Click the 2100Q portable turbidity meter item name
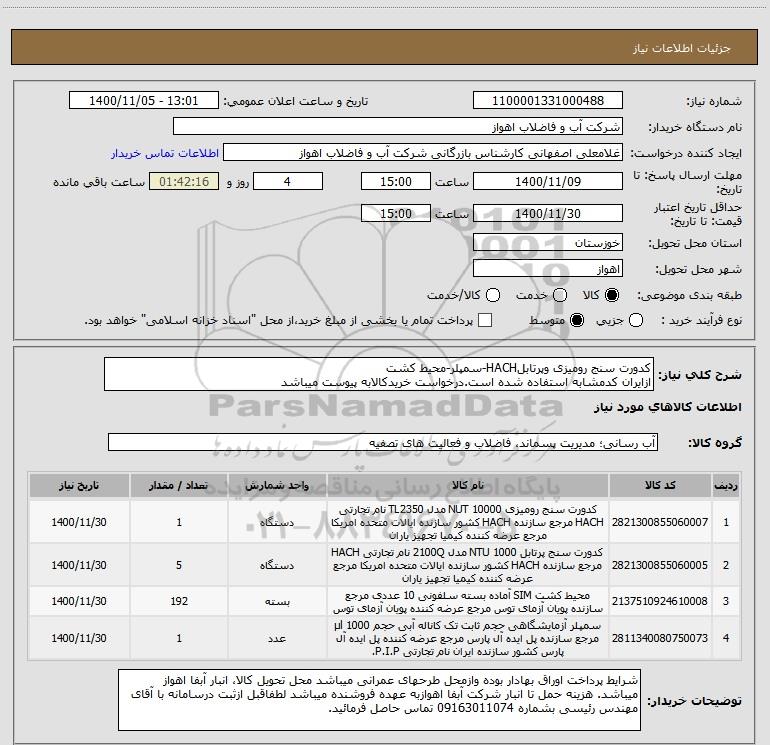Viewport: 770px width, 745px height. point(468,565)
